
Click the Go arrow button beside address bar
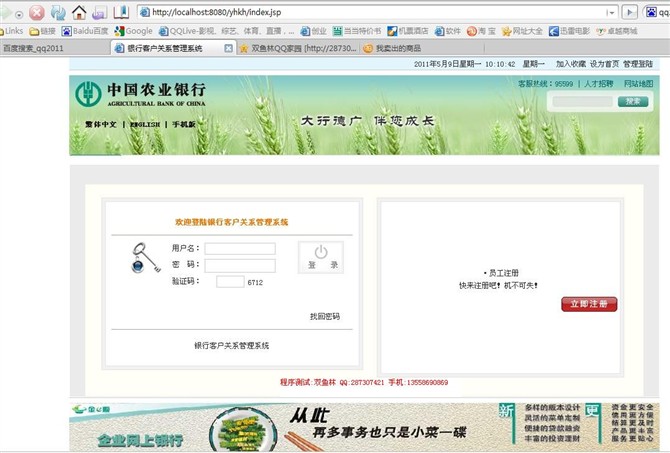click(629, 12)
